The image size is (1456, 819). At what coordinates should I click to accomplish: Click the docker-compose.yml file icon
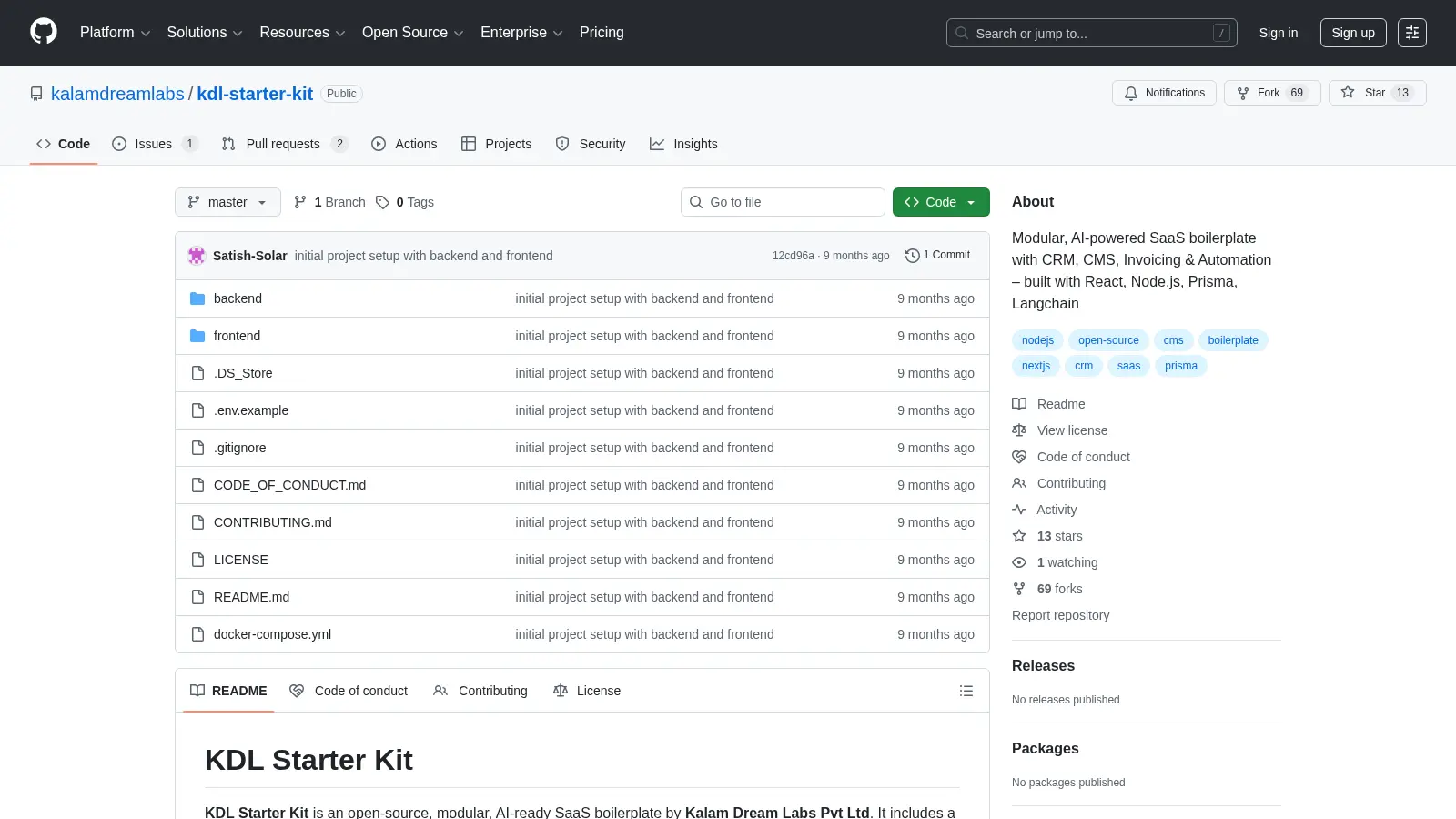tap(197, 634)
